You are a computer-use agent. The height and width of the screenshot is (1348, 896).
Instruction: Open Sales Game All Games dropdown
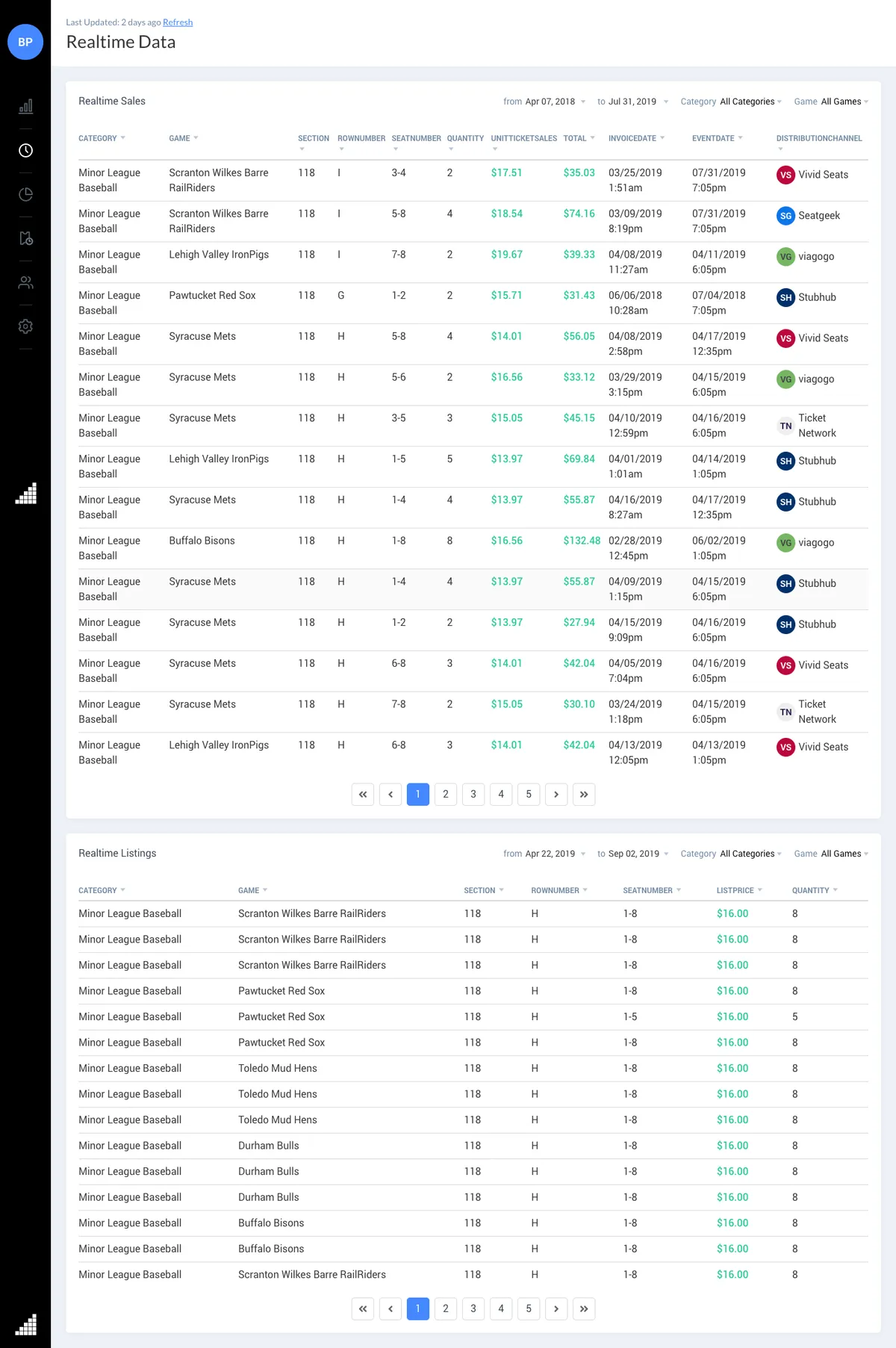click(x=844, y=102)
